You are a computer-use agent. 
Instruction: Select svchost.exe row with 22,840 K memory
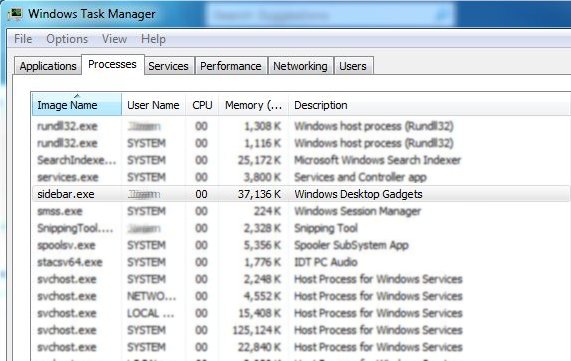click(x=301, y=347)
